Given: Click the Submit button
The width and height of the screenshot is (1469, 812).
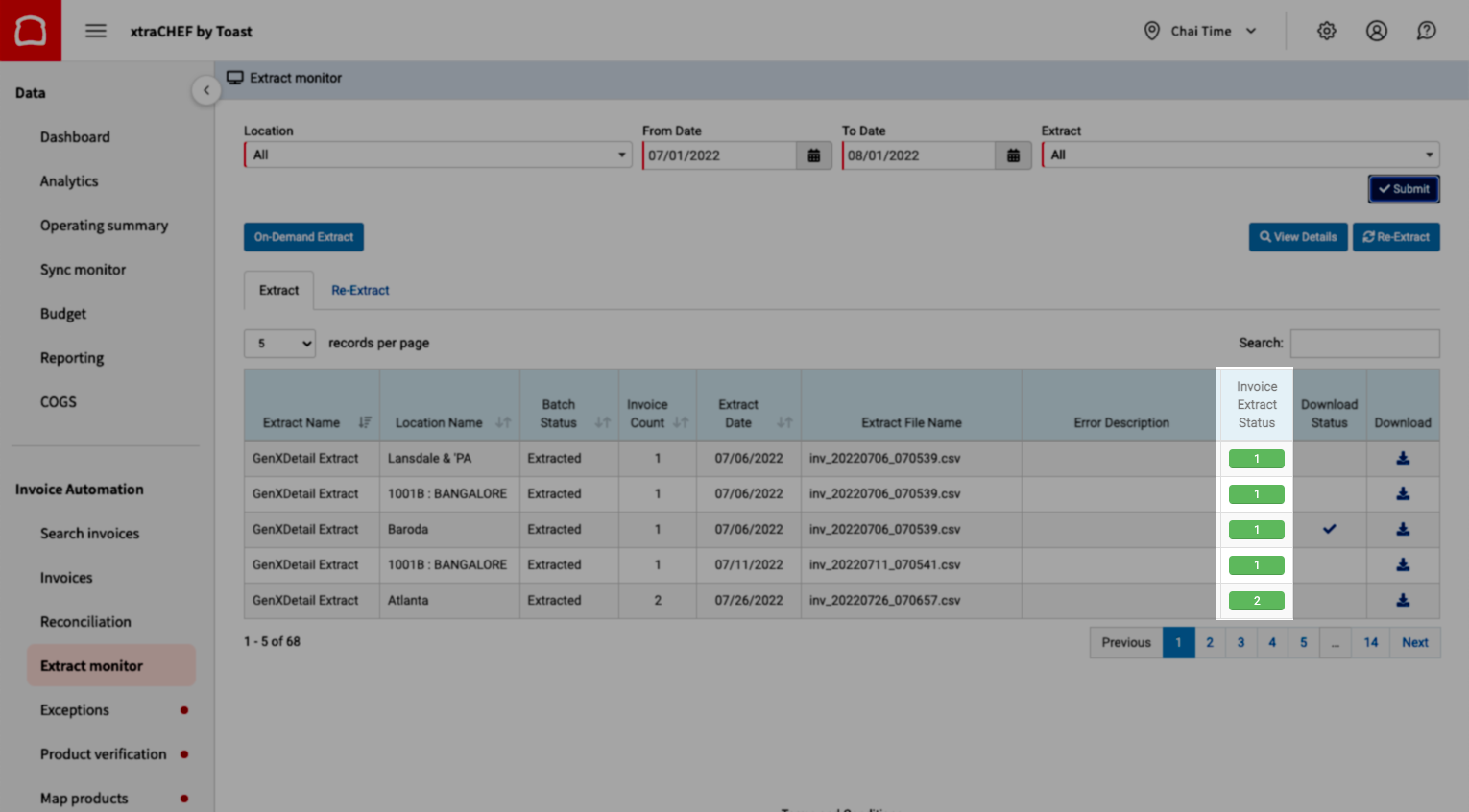Looking at the screenshot, I should pos(1403,188).
